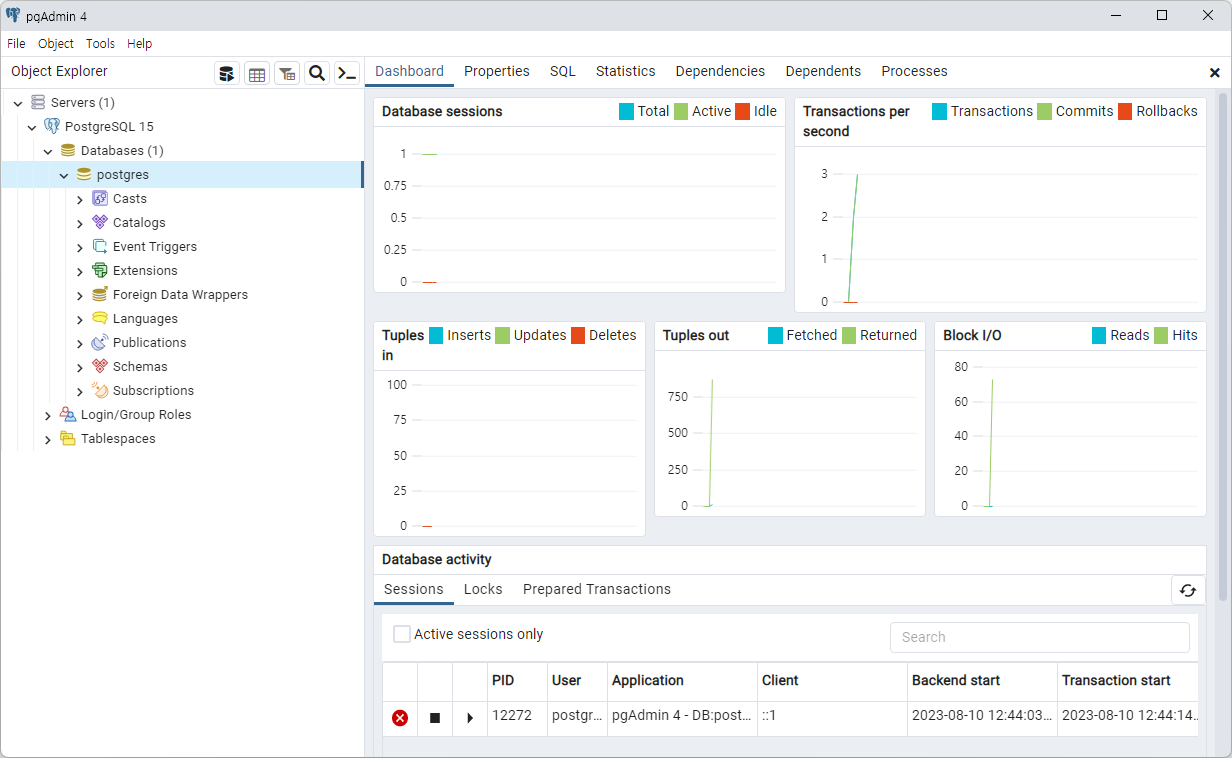Open the Object menu
Image resolution: width=1232 pixels, height=758 pixels.
(x=56, y=44)
